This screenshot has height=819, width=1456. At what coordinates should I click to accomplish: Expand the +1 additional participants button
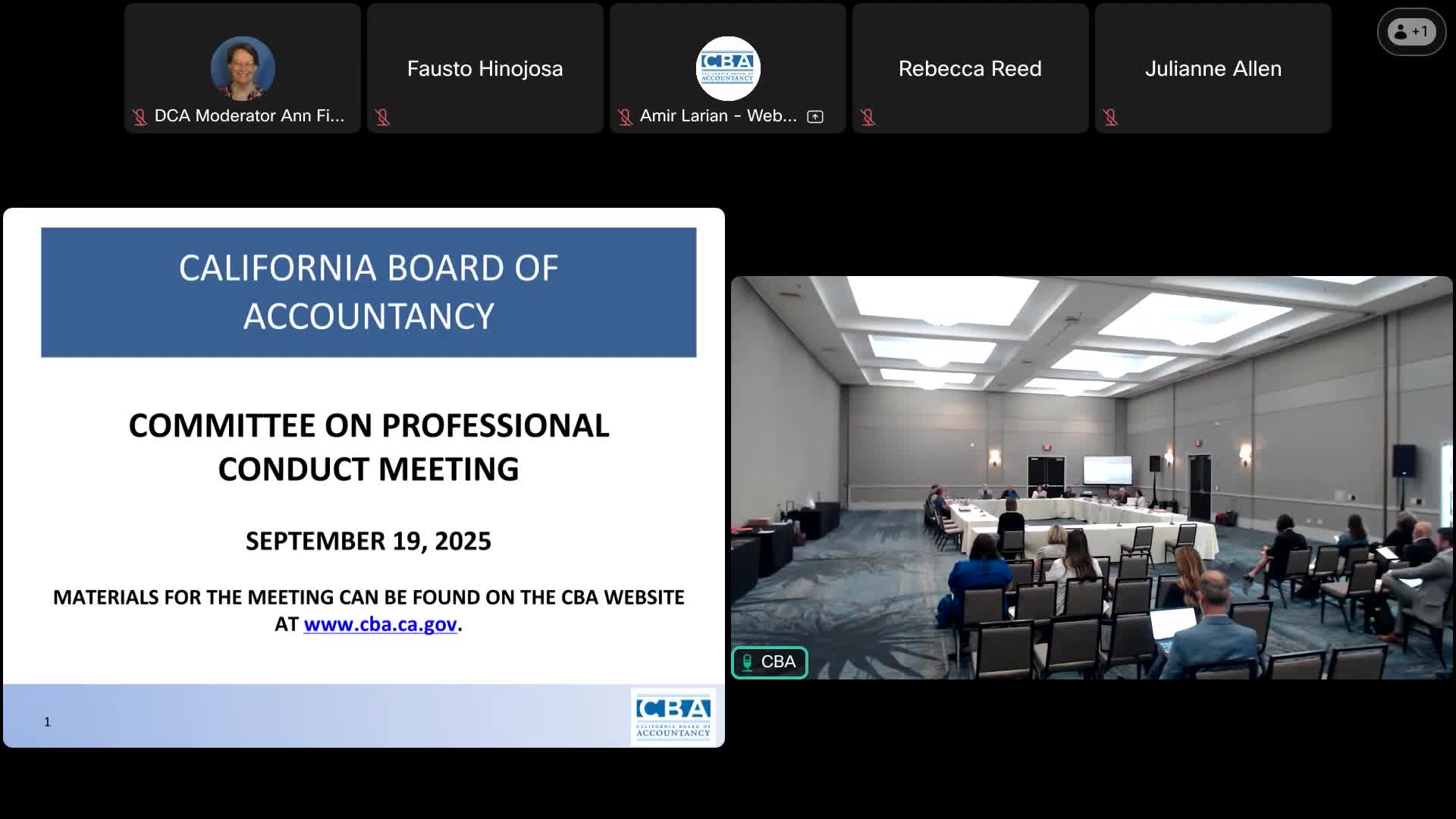coord(1411,32)
